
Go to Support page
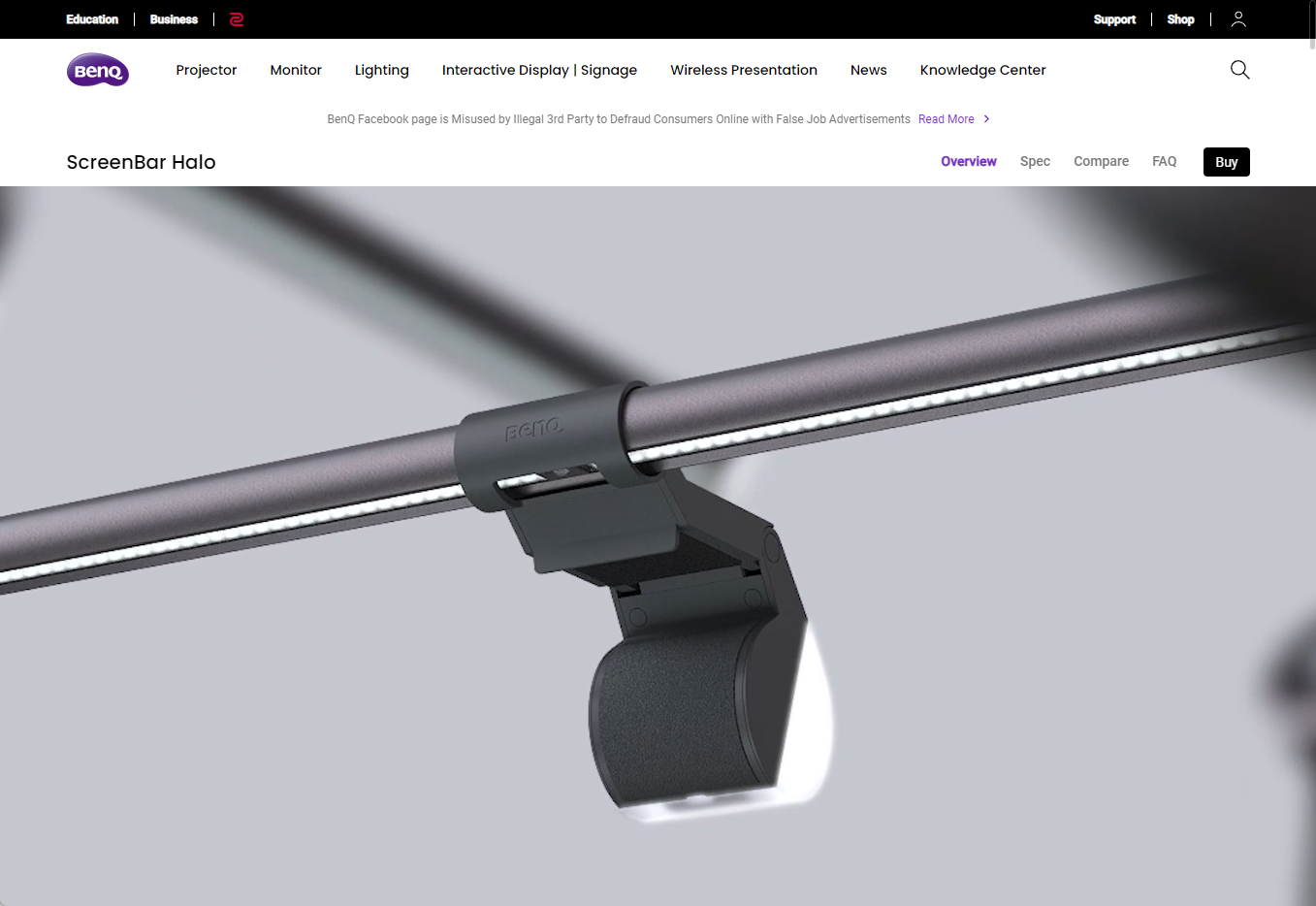pyautogui.click(x=1114, y=19)
